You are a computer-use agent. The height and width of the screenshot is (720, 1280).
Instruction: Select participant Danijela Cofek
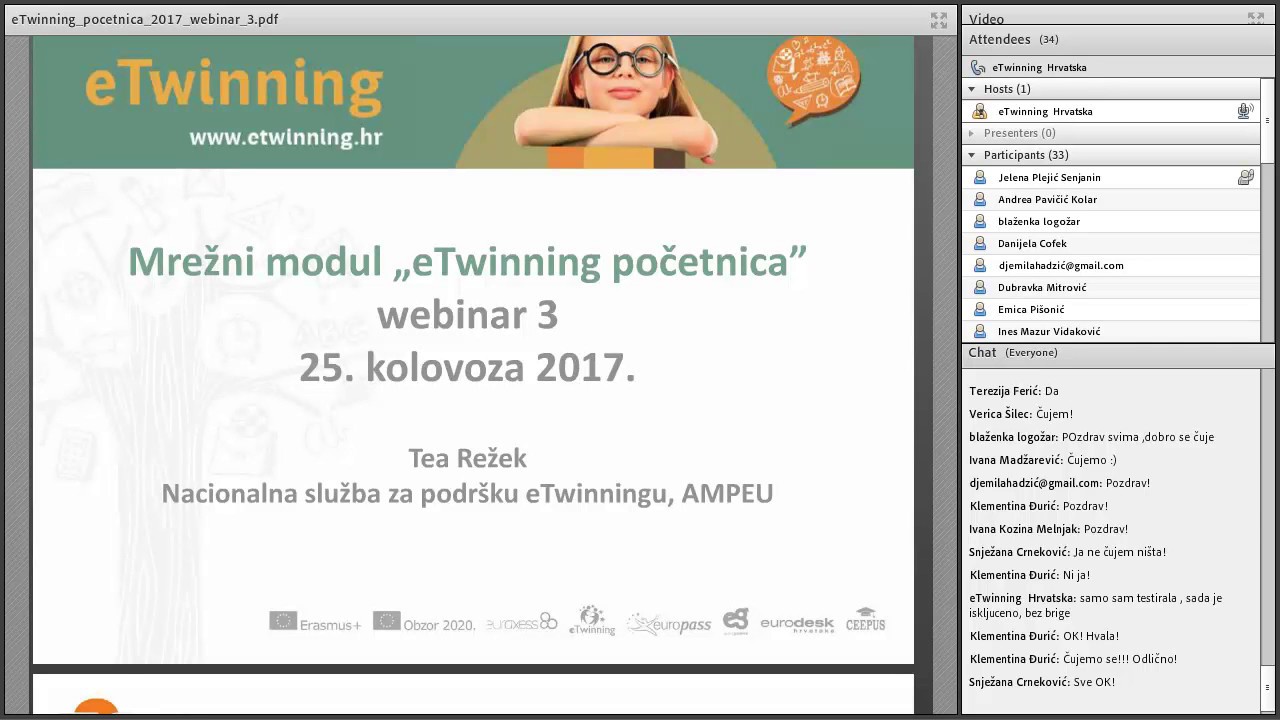(1111, 243)
